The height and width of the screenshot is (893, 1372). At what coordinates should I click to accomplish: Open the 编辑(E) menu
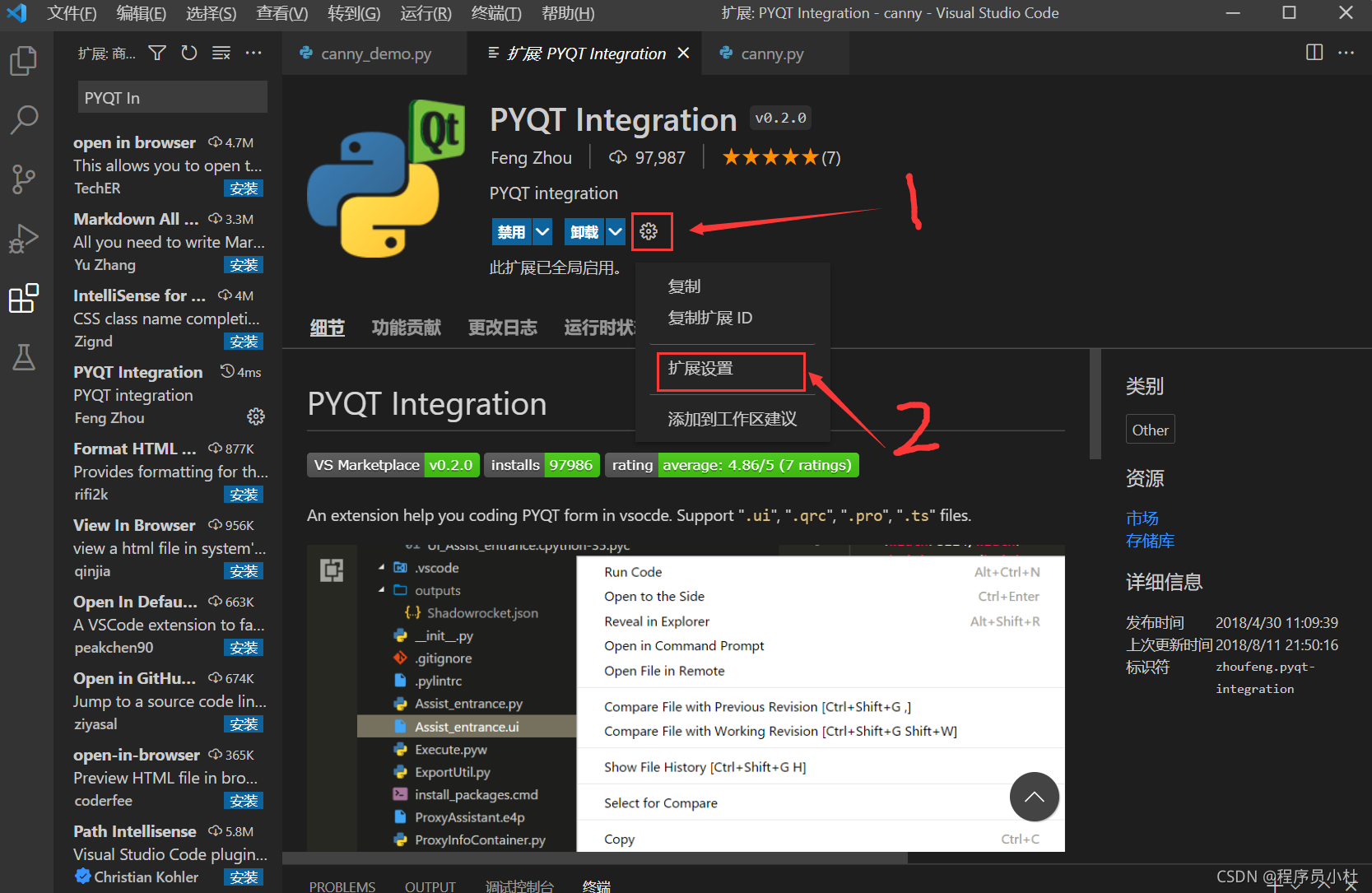coord(142,13)
